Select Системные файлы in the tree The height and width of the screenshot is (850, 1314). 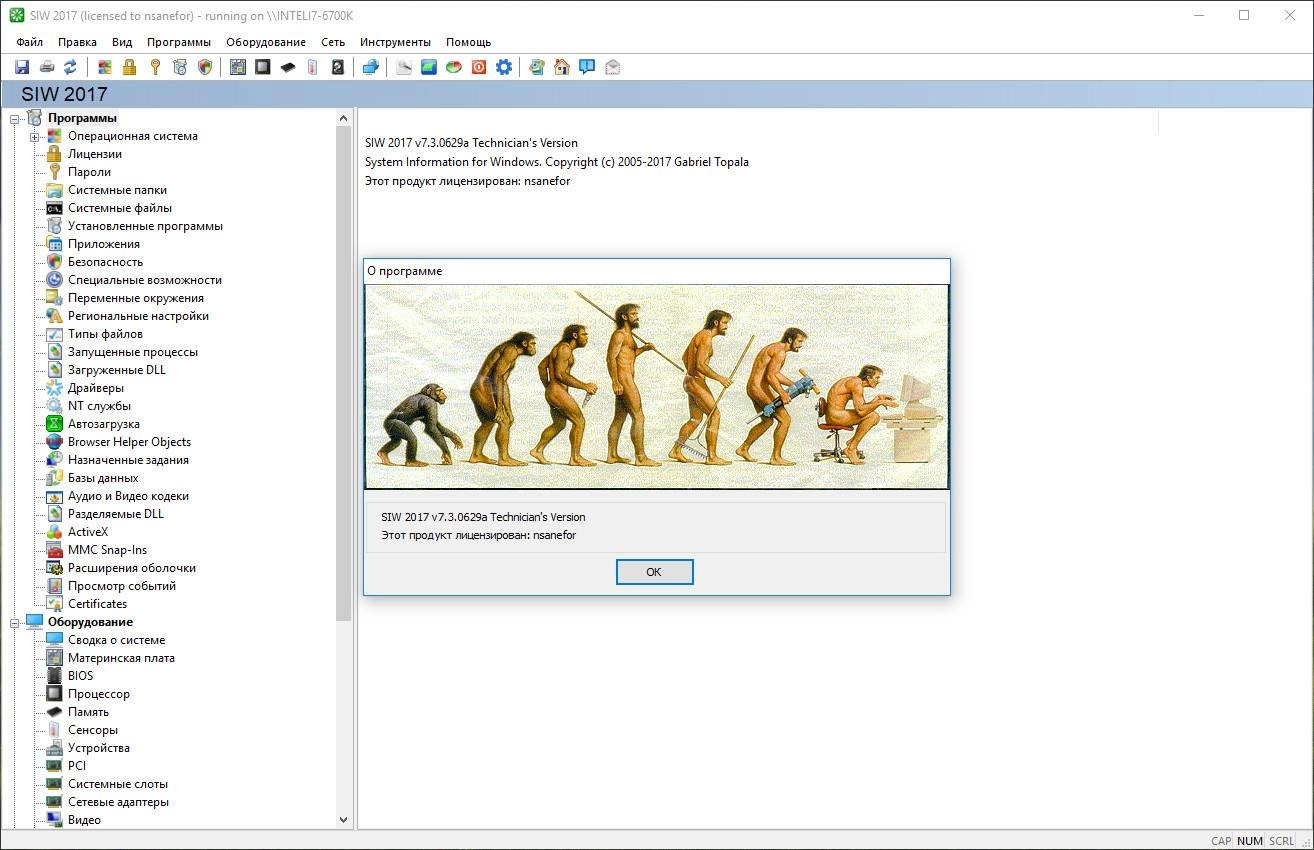coord(120,208)
